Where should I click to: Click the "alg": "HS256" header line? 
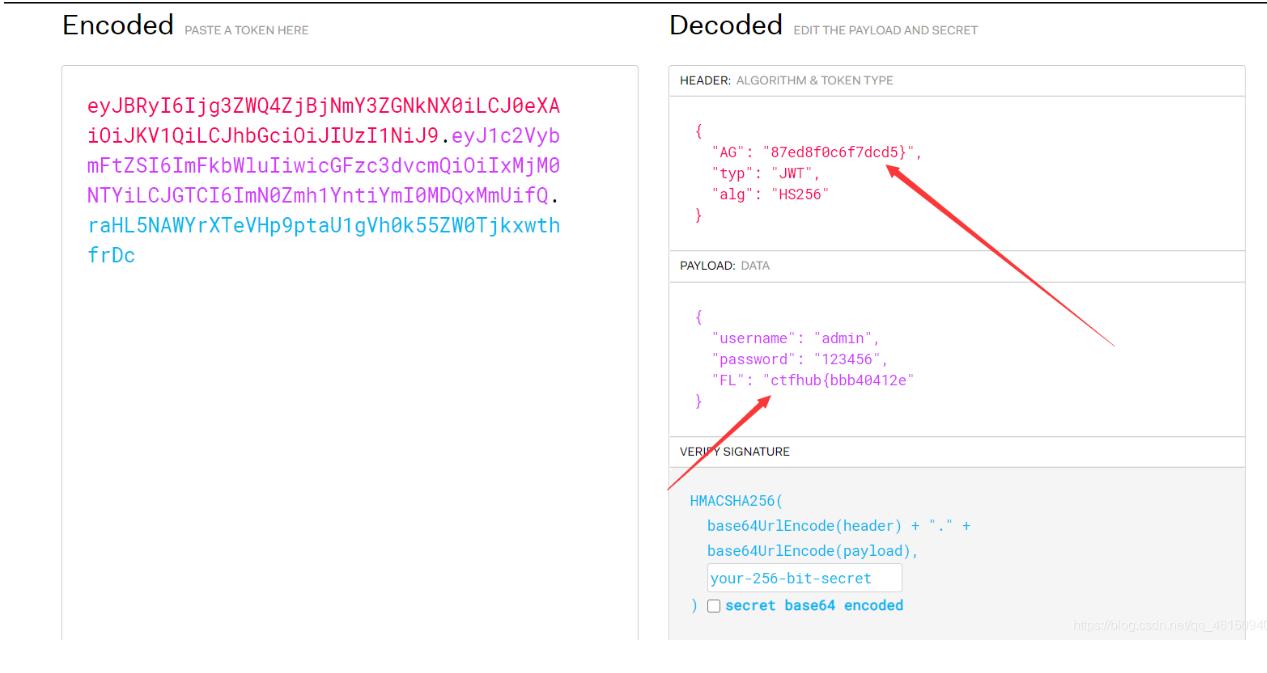tap(770, 194)
